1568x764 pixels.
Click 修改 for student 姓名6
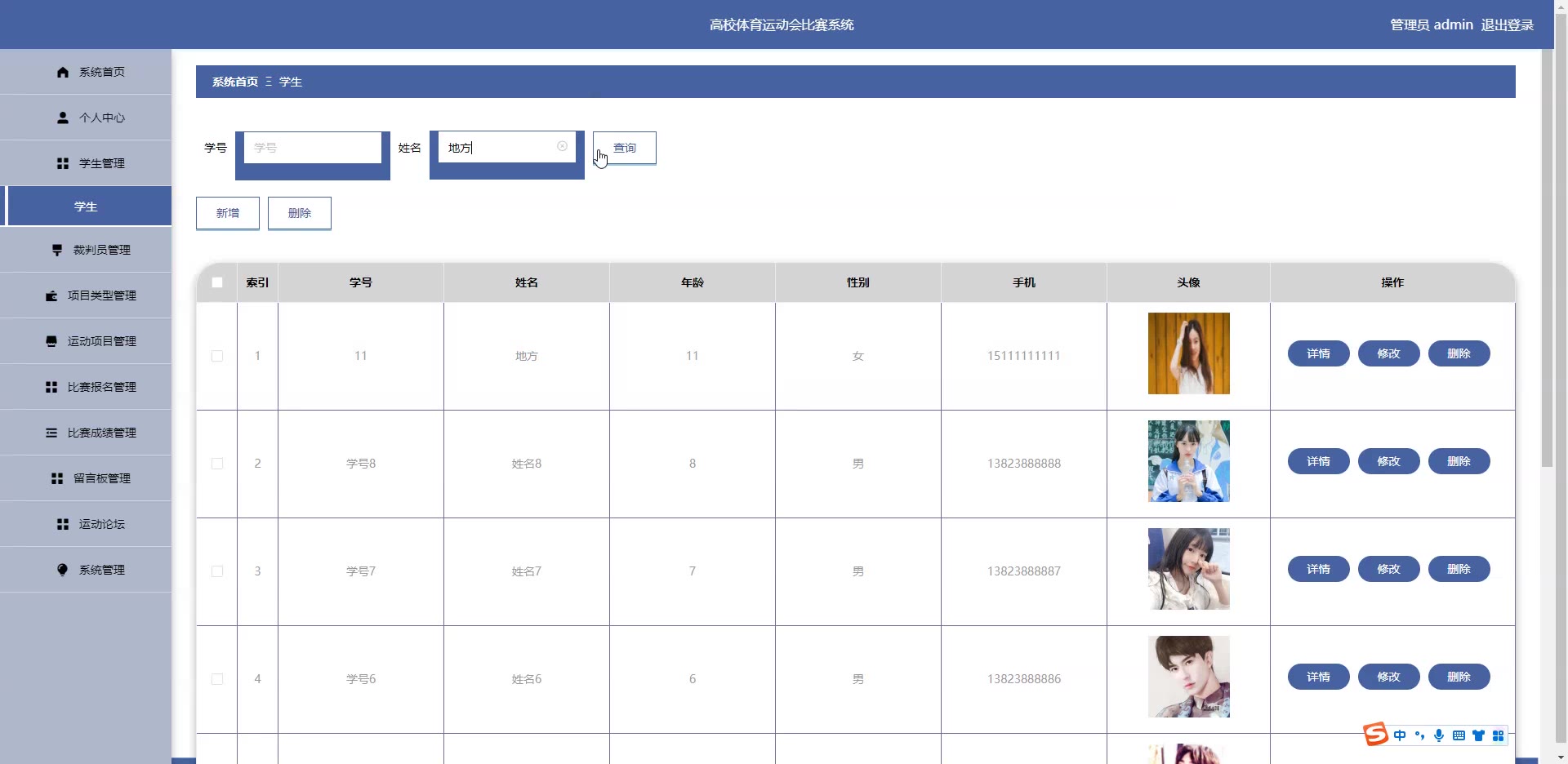click(x=1389, y=677)
